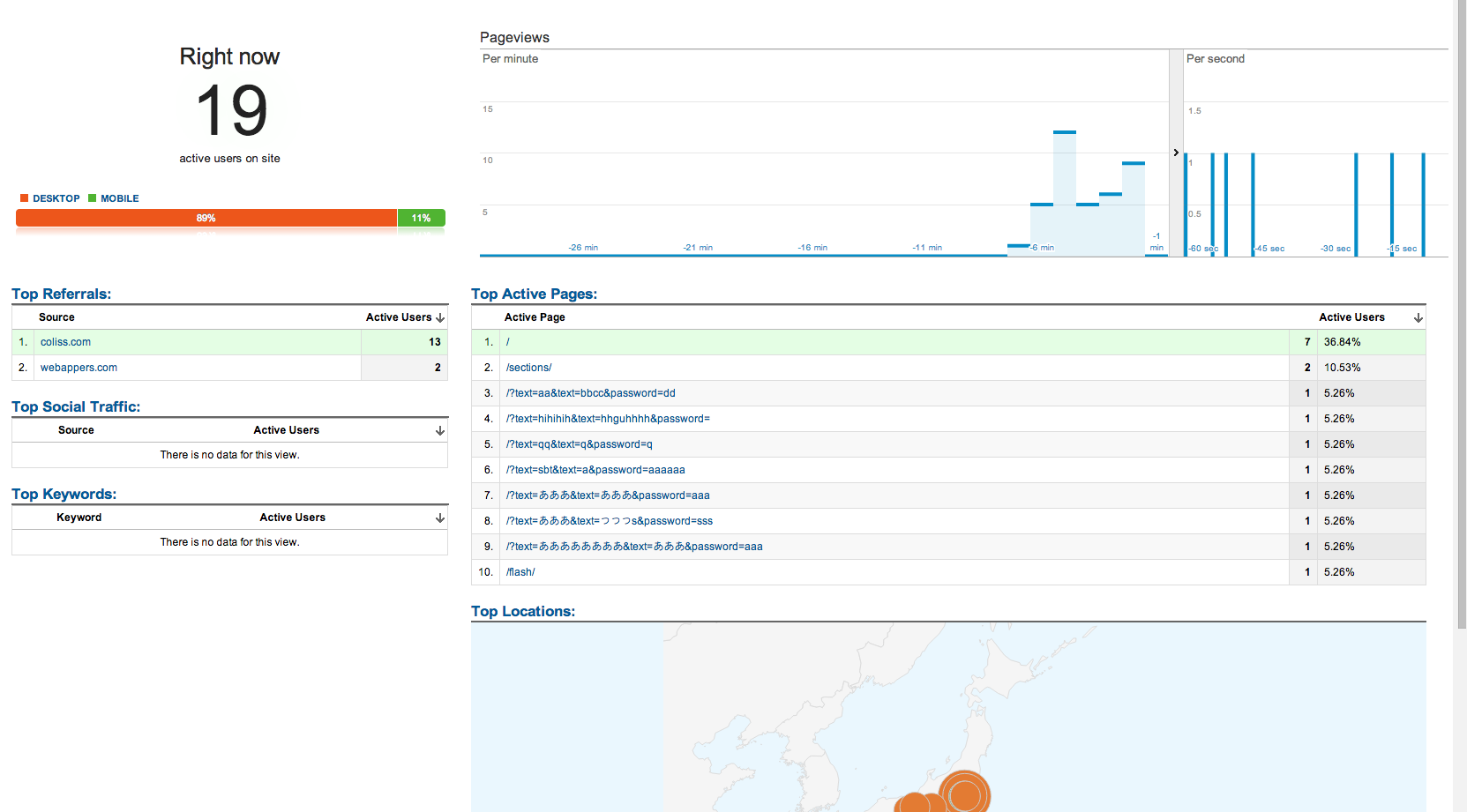Open the Top Locations report heading
The width and height of the screenshot is (1467, 812).
point(523,611)
